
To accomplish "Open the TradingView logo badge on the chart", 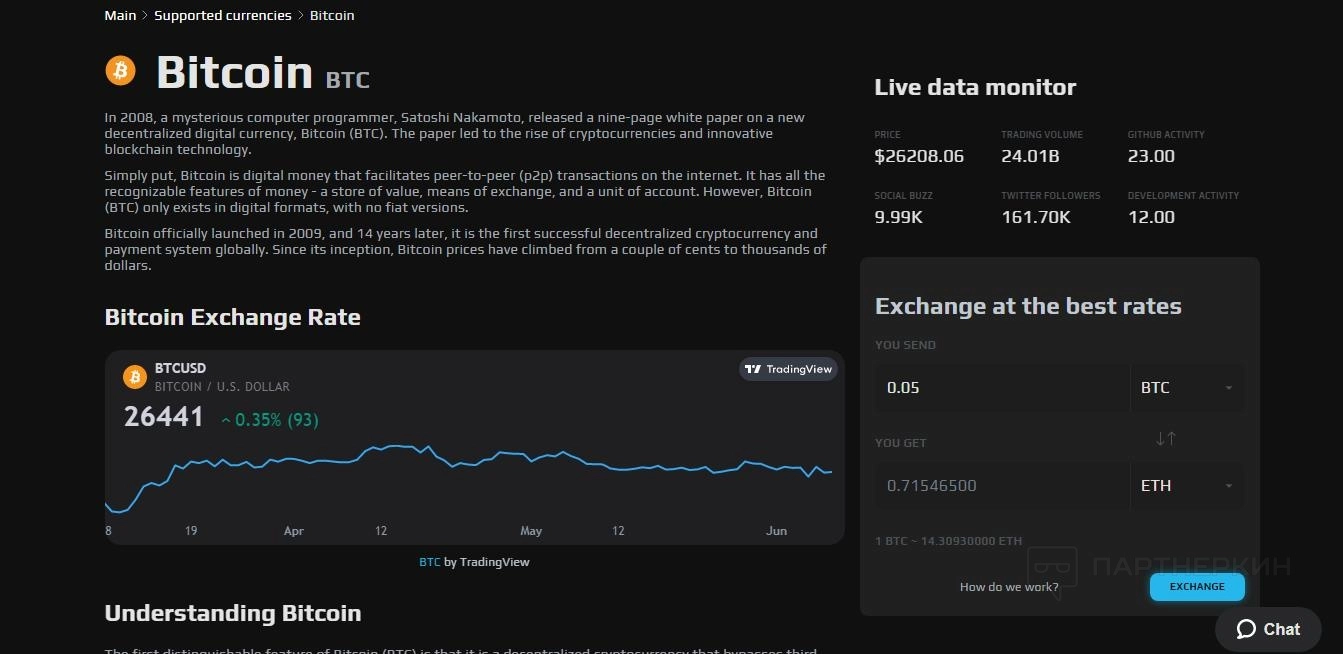I will (x=789, y=369).
